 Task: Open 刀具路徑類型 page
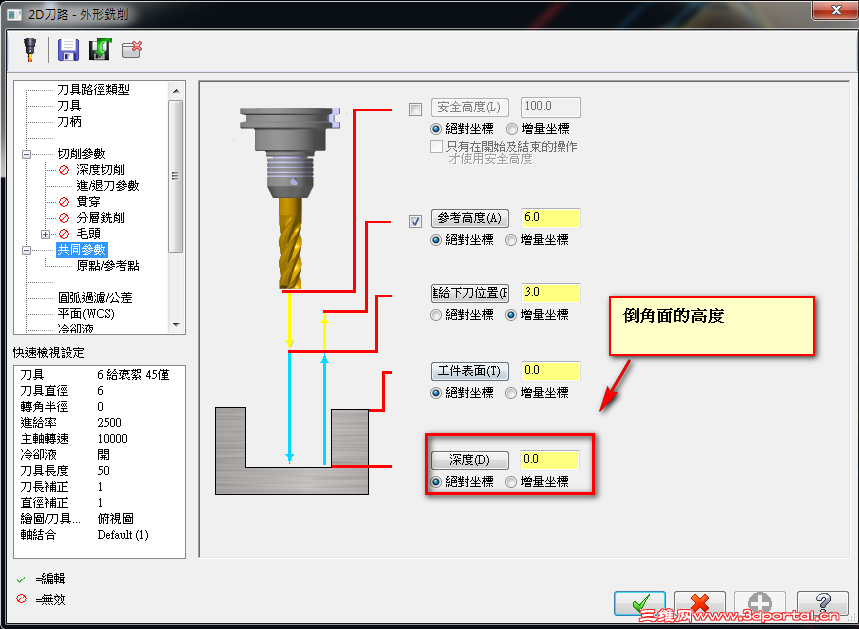pyautogui.click(x=93, y=89)
